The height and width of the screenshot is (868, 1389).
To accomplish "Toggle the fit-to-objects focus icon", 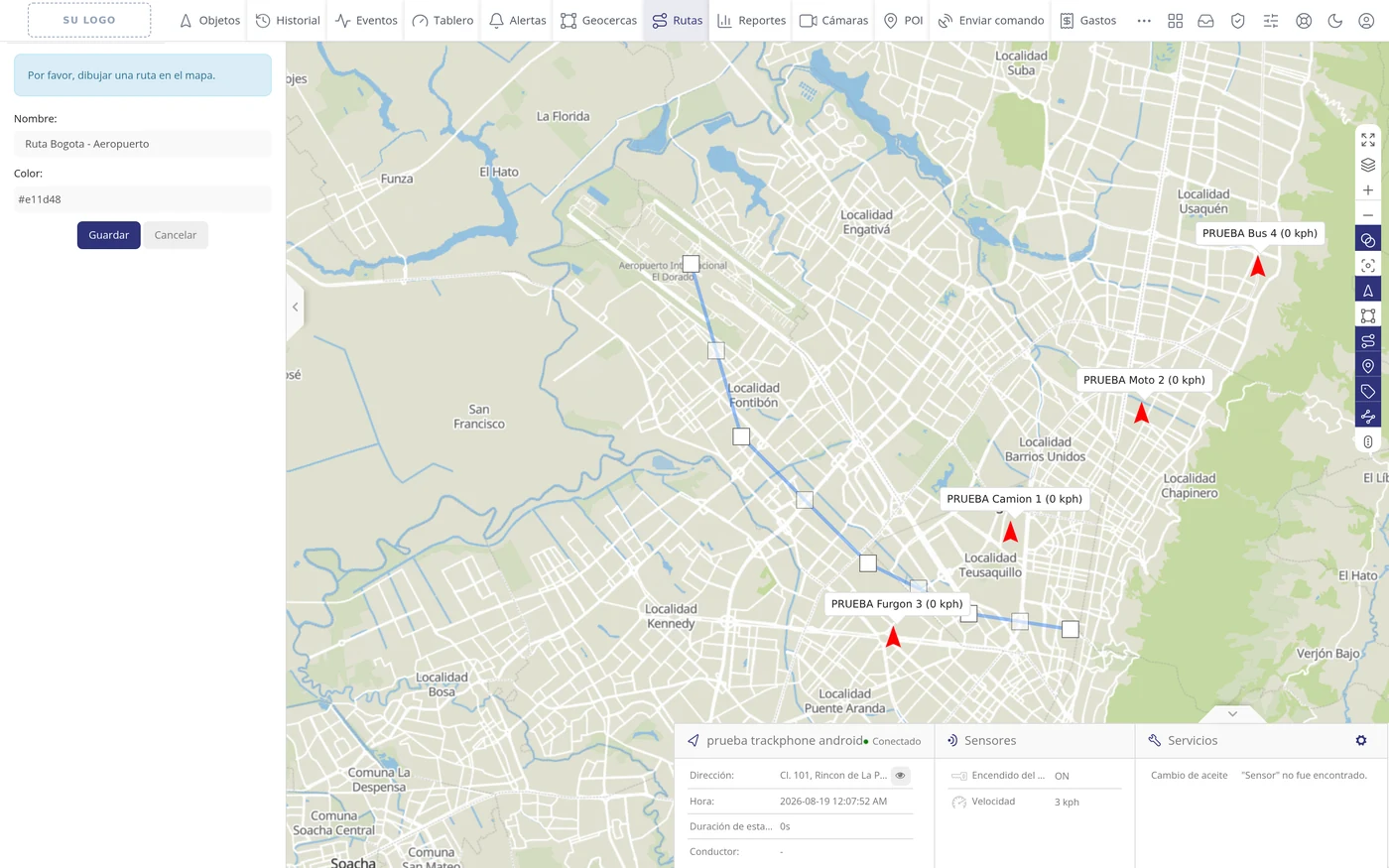I will pos(1368,266).
